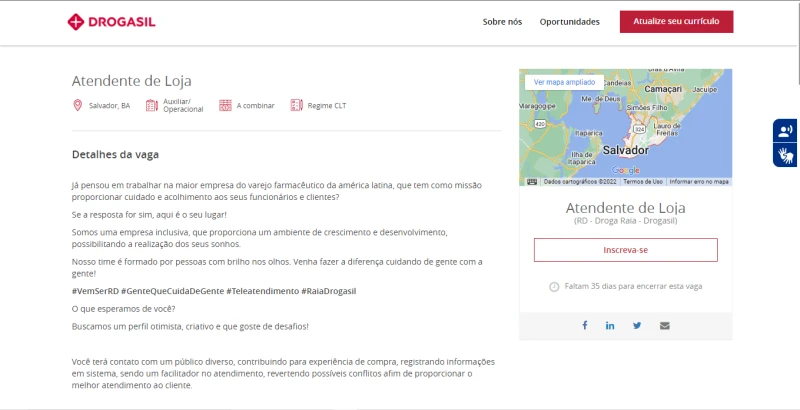
Task: Share the job on LinkedIn
Action: [x=610, y=325]
